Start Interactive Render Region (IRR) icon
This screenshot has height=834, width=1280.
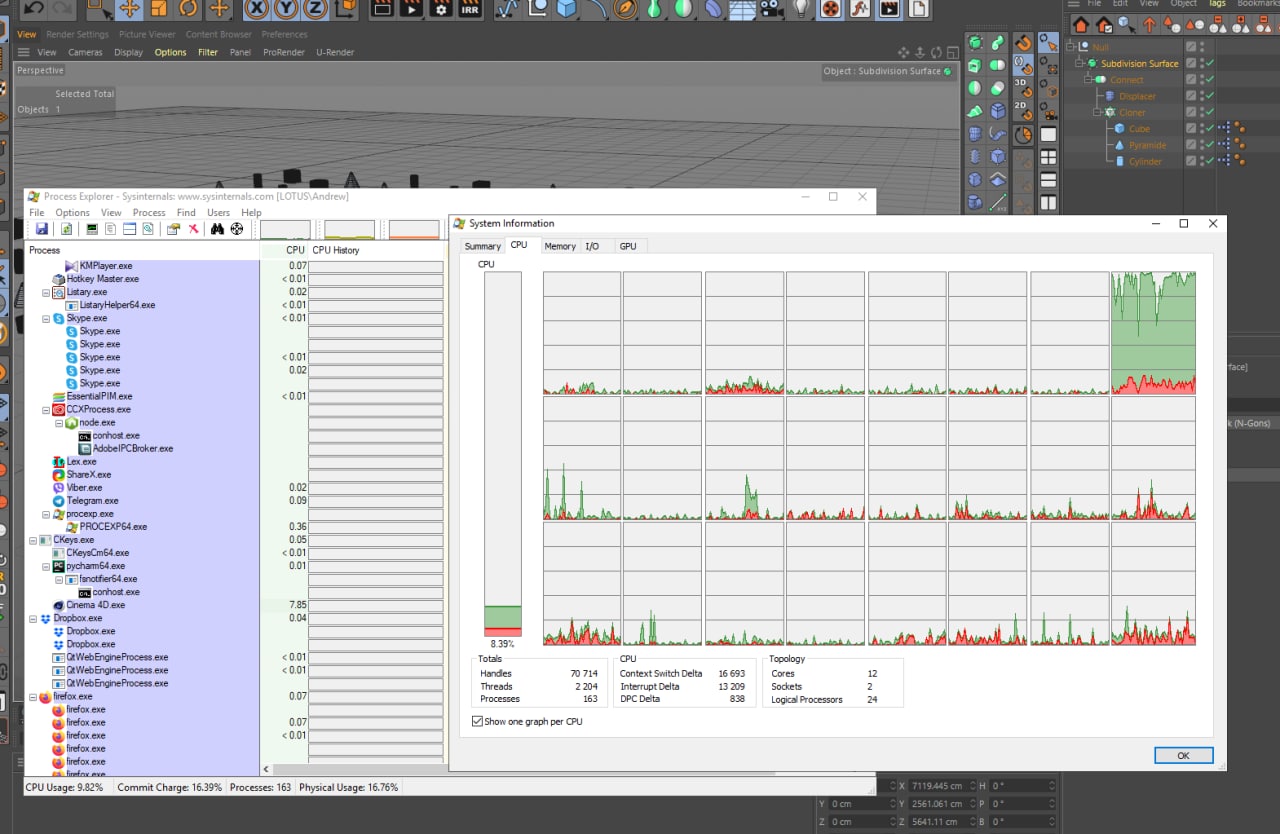point(469,9)
